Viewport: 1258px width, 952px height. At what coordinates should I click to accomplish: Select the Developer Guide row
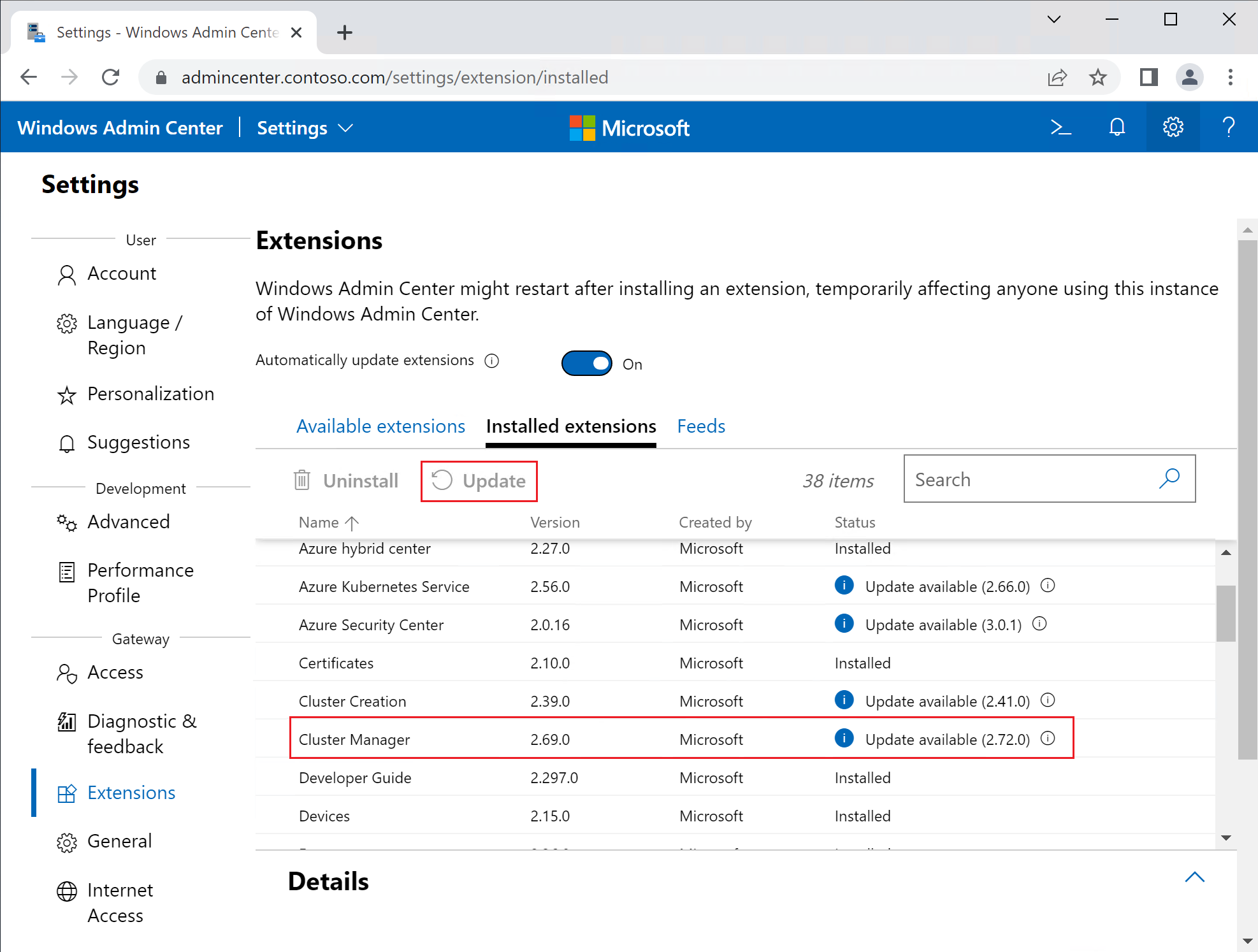click(x=735, y=776)
